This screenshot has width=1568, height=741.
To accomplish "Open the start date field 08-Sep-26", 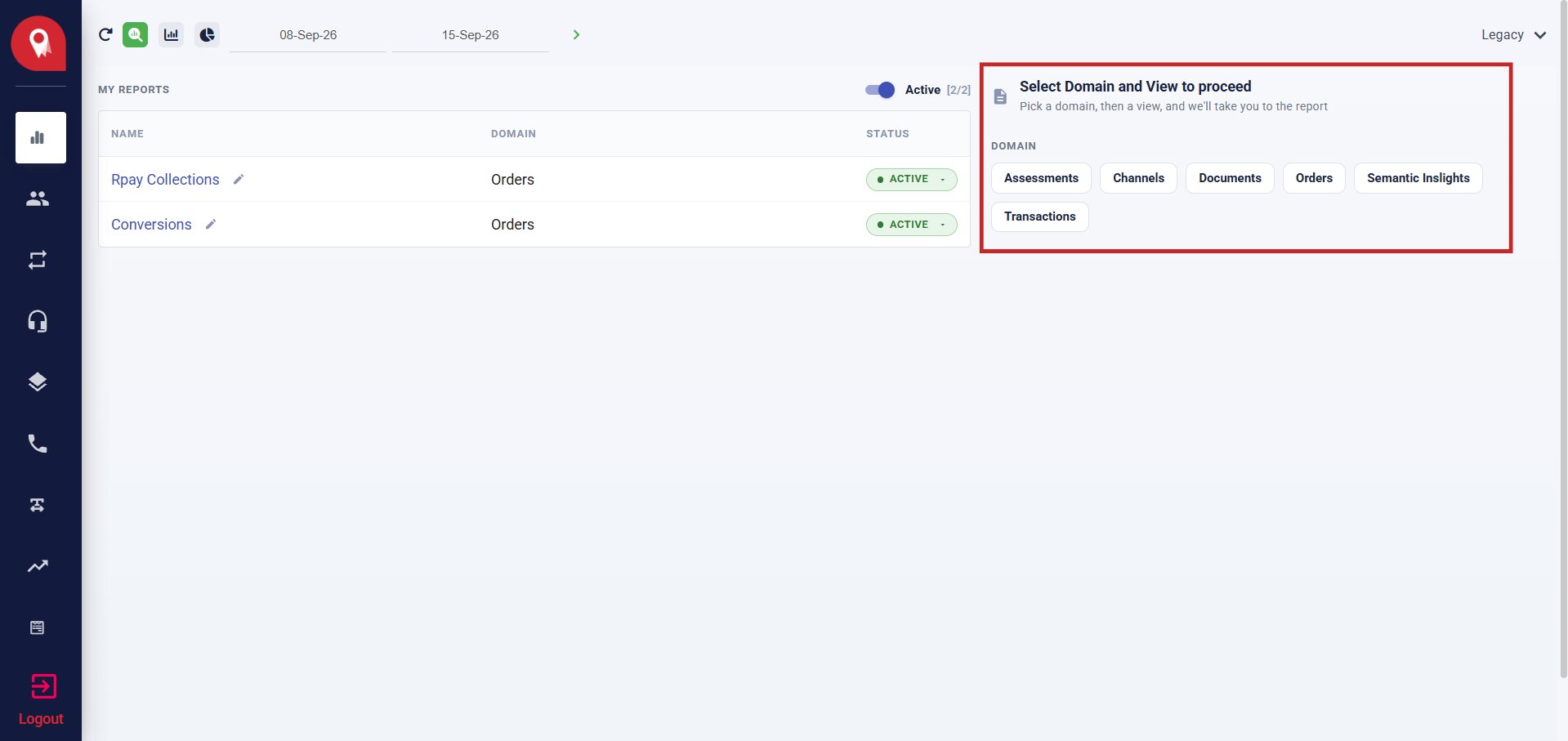I will coord(308,35).
